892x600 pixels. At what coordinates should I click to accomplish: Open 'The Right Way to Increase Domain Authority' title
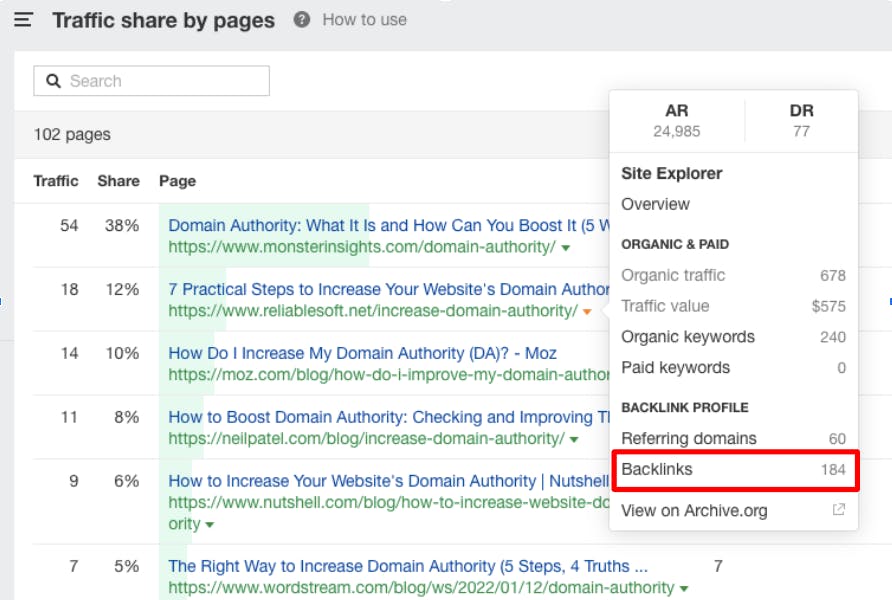click(x=408, y=566)
